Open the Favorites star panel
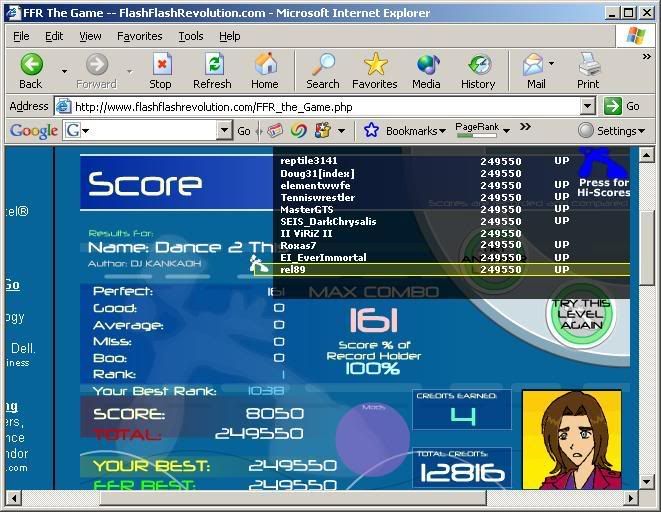Screen dimensions: 661x512 coord(375,70)
